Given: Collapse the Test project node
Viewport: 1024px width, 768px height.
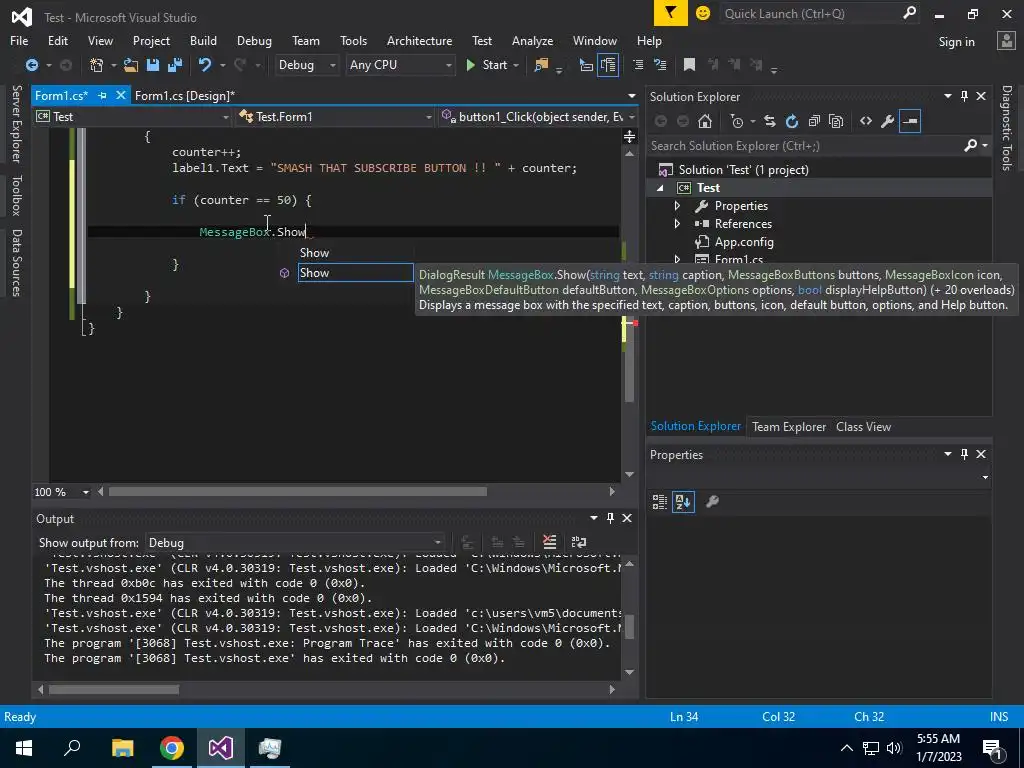Looking at the screenshot, I should tap(660, 187).
